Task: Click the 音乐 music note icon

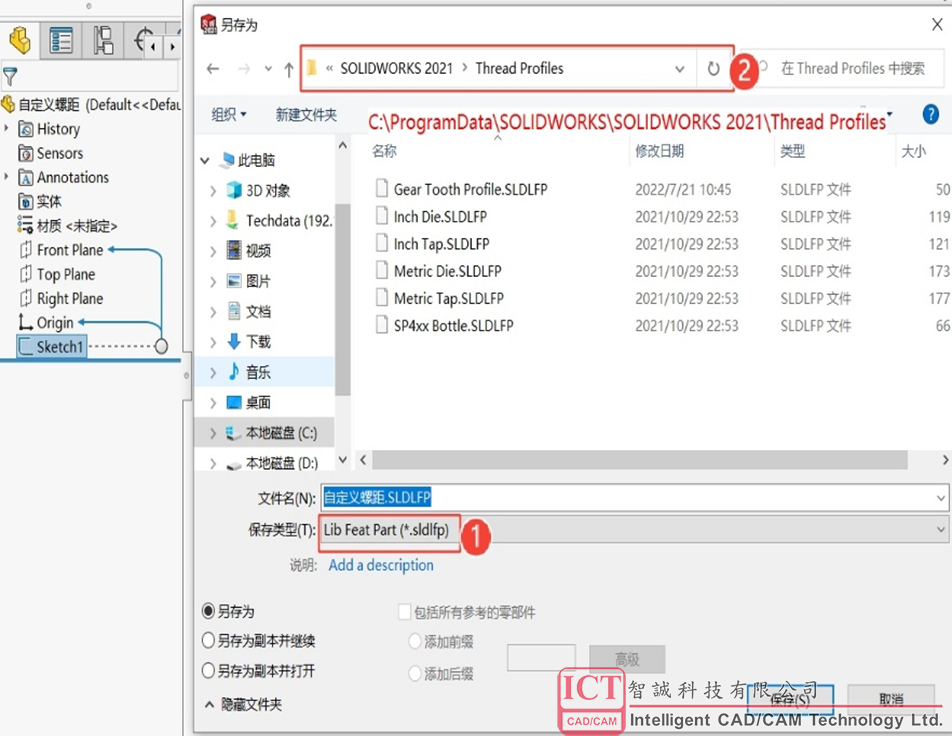Action: pos(234,371)
